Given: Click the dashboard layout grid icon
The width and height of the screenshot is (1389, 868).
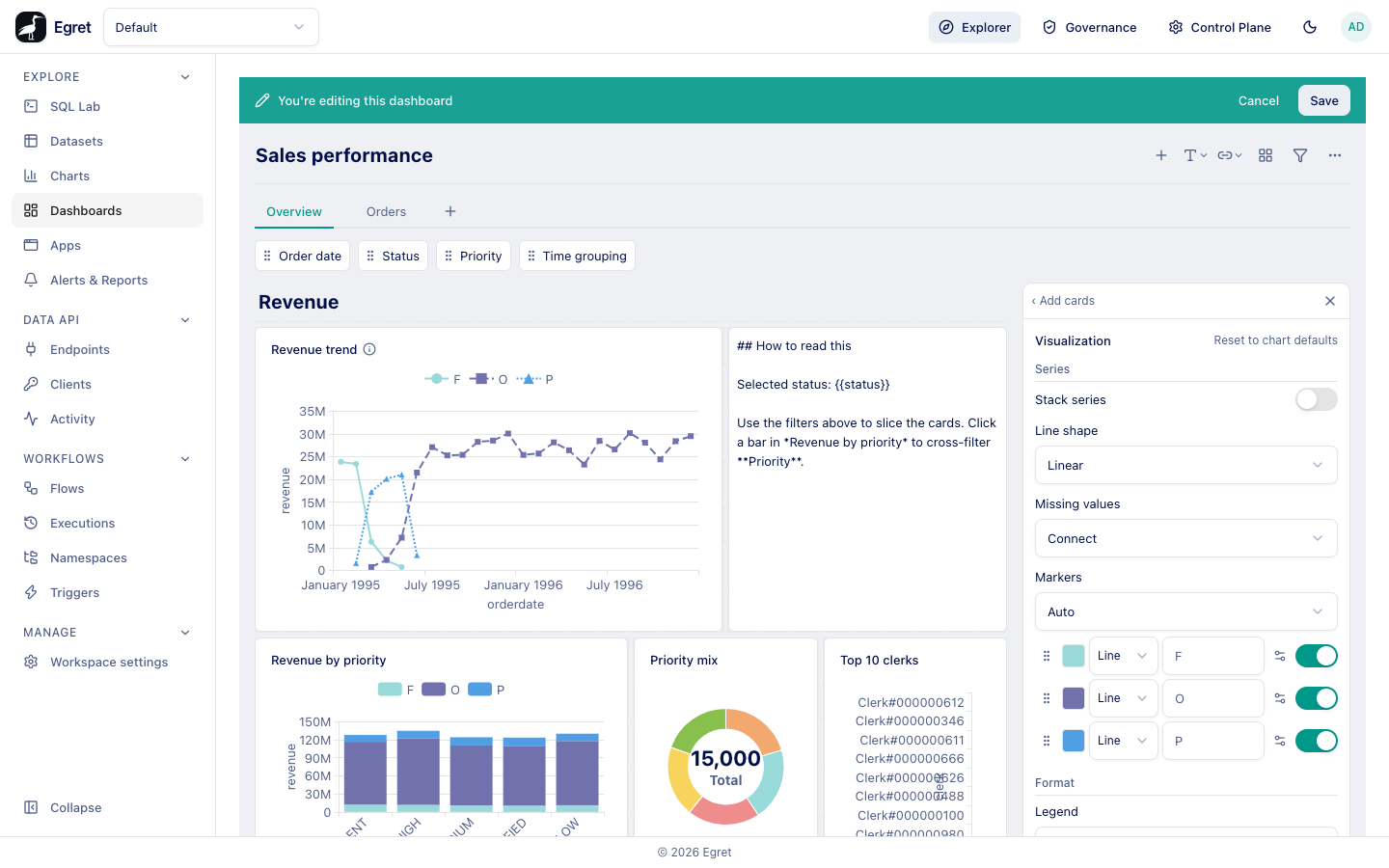Looking at the screenshot, I should tap(1266, 155).
